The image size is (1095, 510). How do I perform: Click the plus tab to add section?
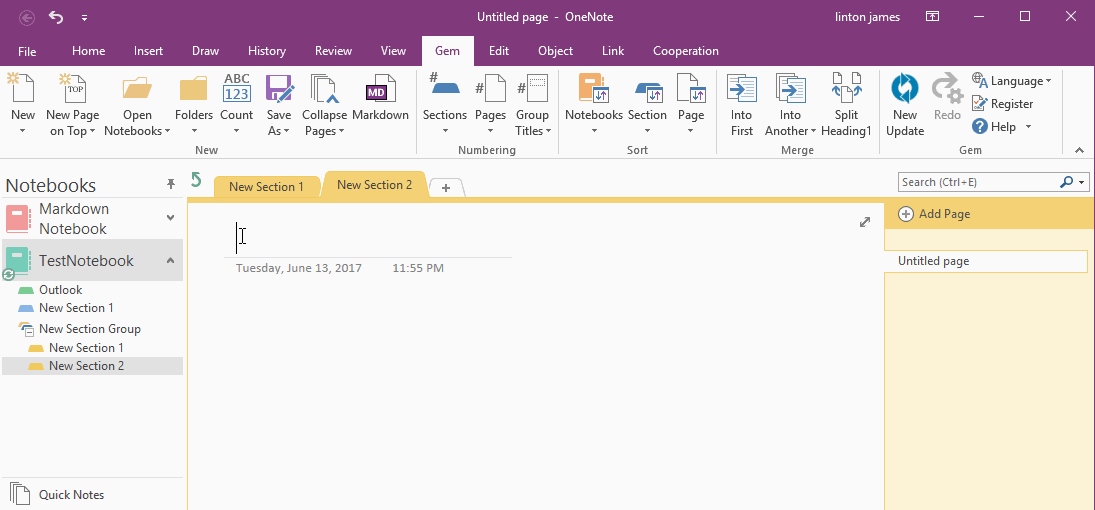[446, 188]
